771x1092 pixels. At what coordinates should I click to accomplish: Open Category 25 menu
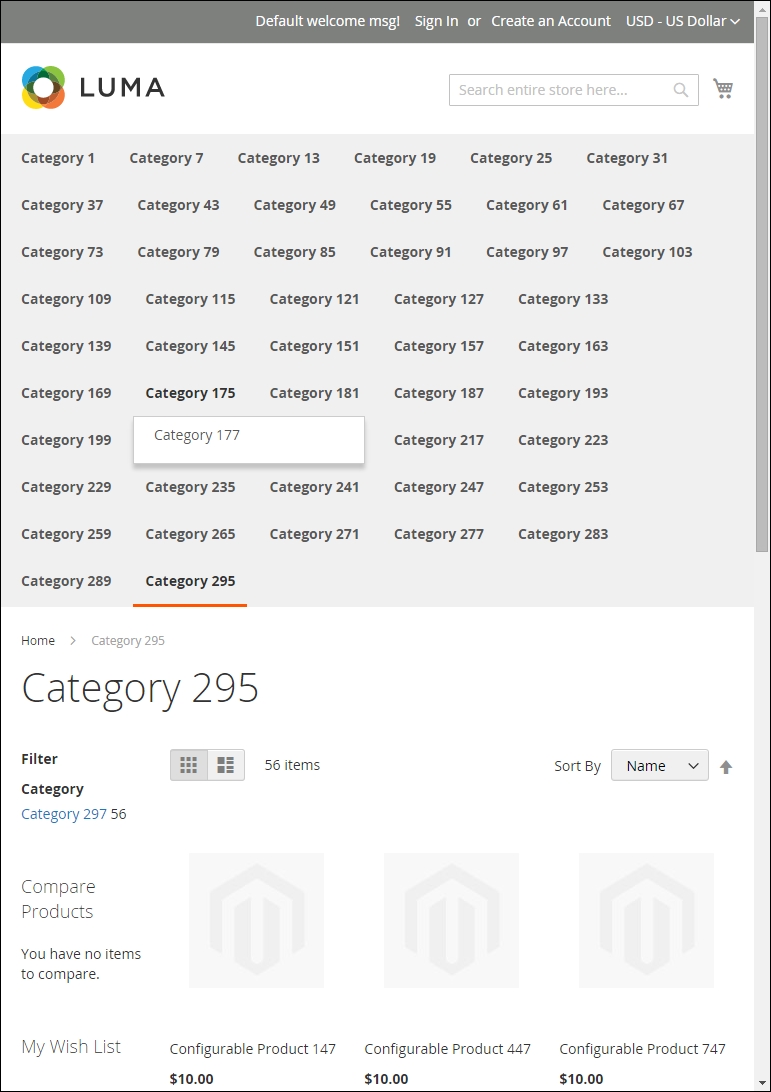[x=511, y=158]
